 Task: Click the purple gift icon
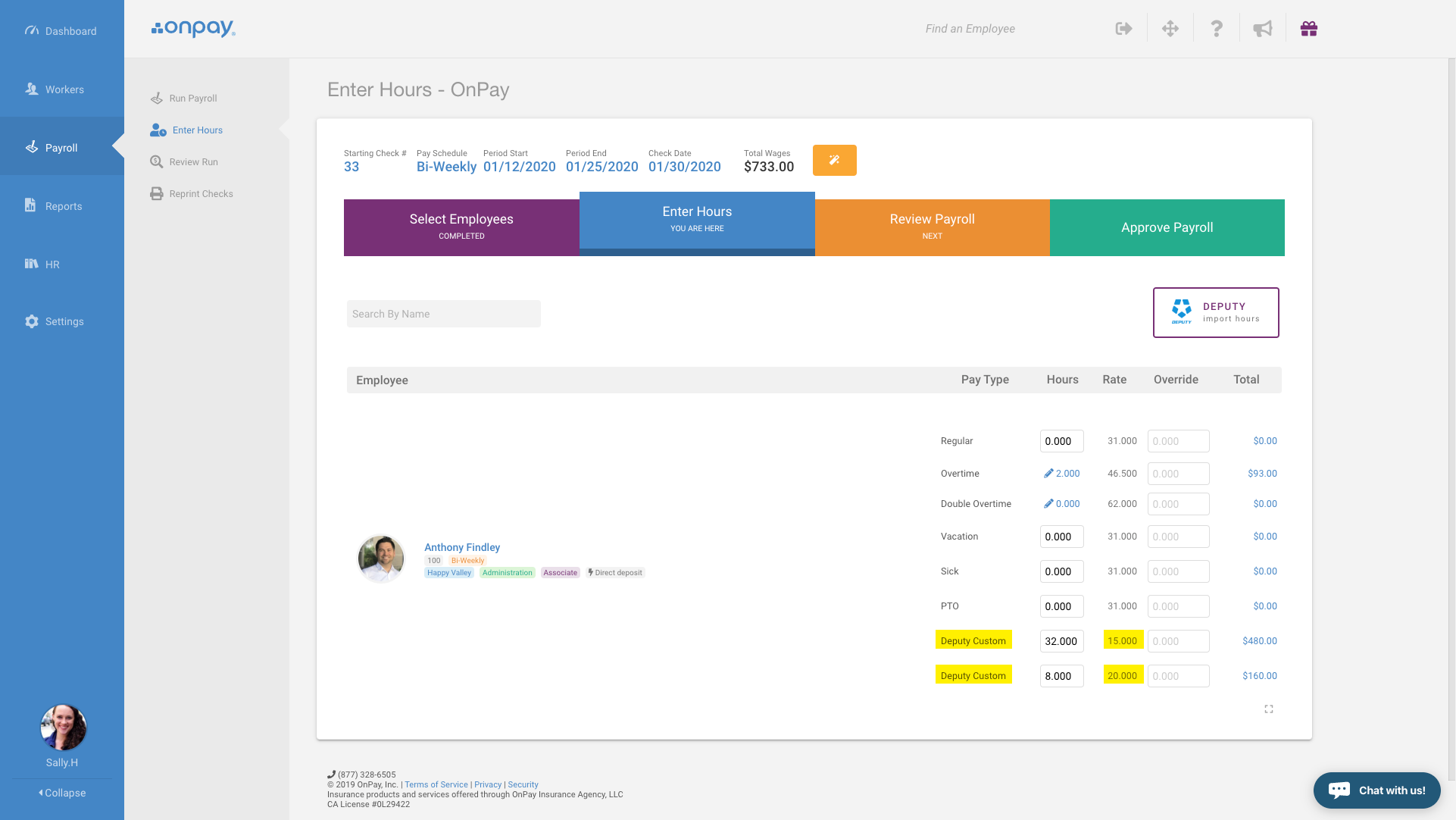(1309, 29)
